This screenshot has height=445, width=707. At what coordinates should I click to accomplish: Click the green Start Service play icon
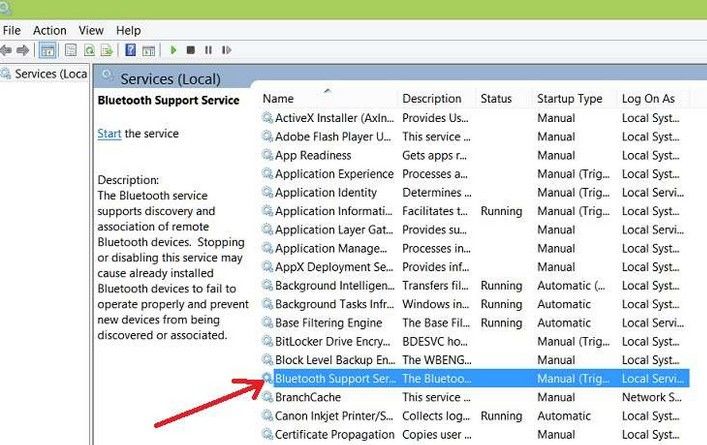173,50
